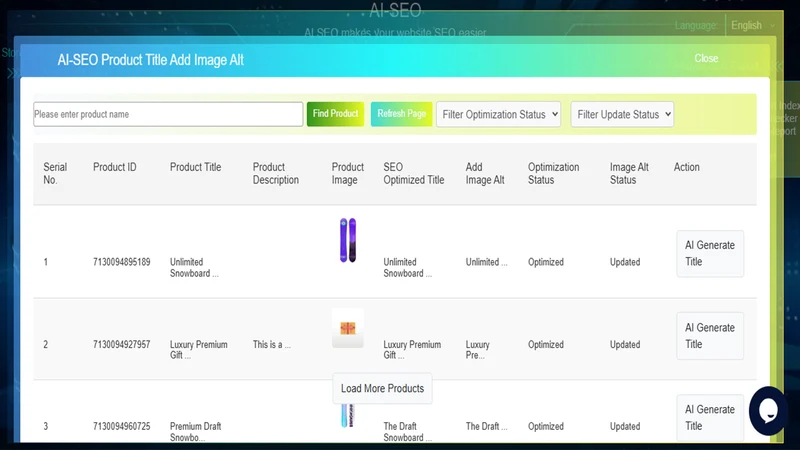The image size is (800, 450).
Task: Open the Filter Optimization Status dropdown
Action: pos(498,114)
